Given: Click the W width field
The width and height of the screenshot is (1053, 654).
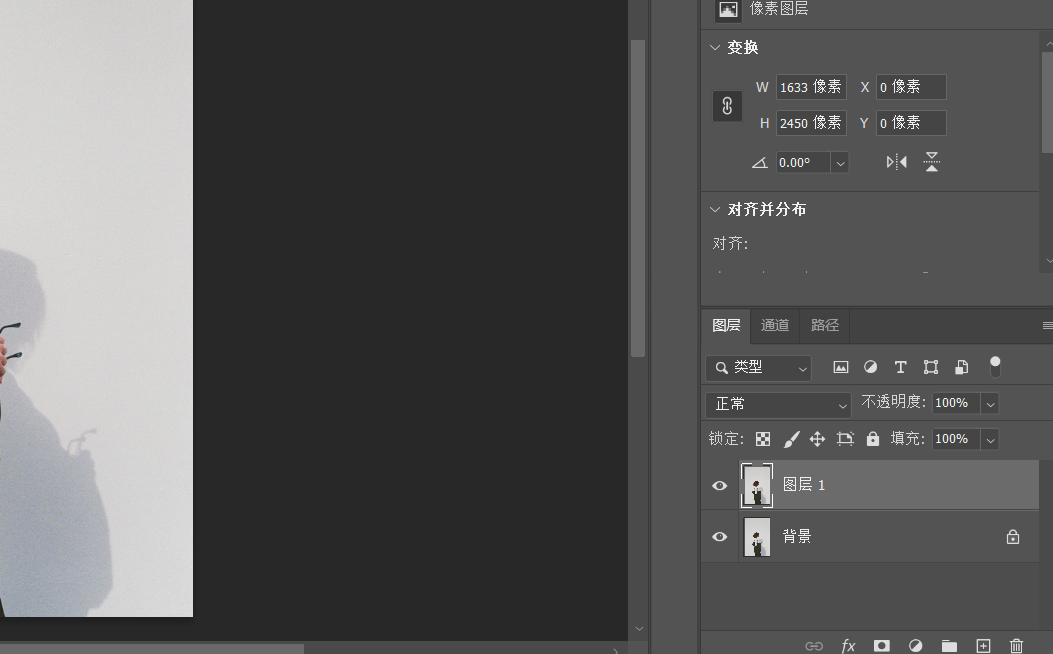Looking at the screenshot, I should point(811,87).
